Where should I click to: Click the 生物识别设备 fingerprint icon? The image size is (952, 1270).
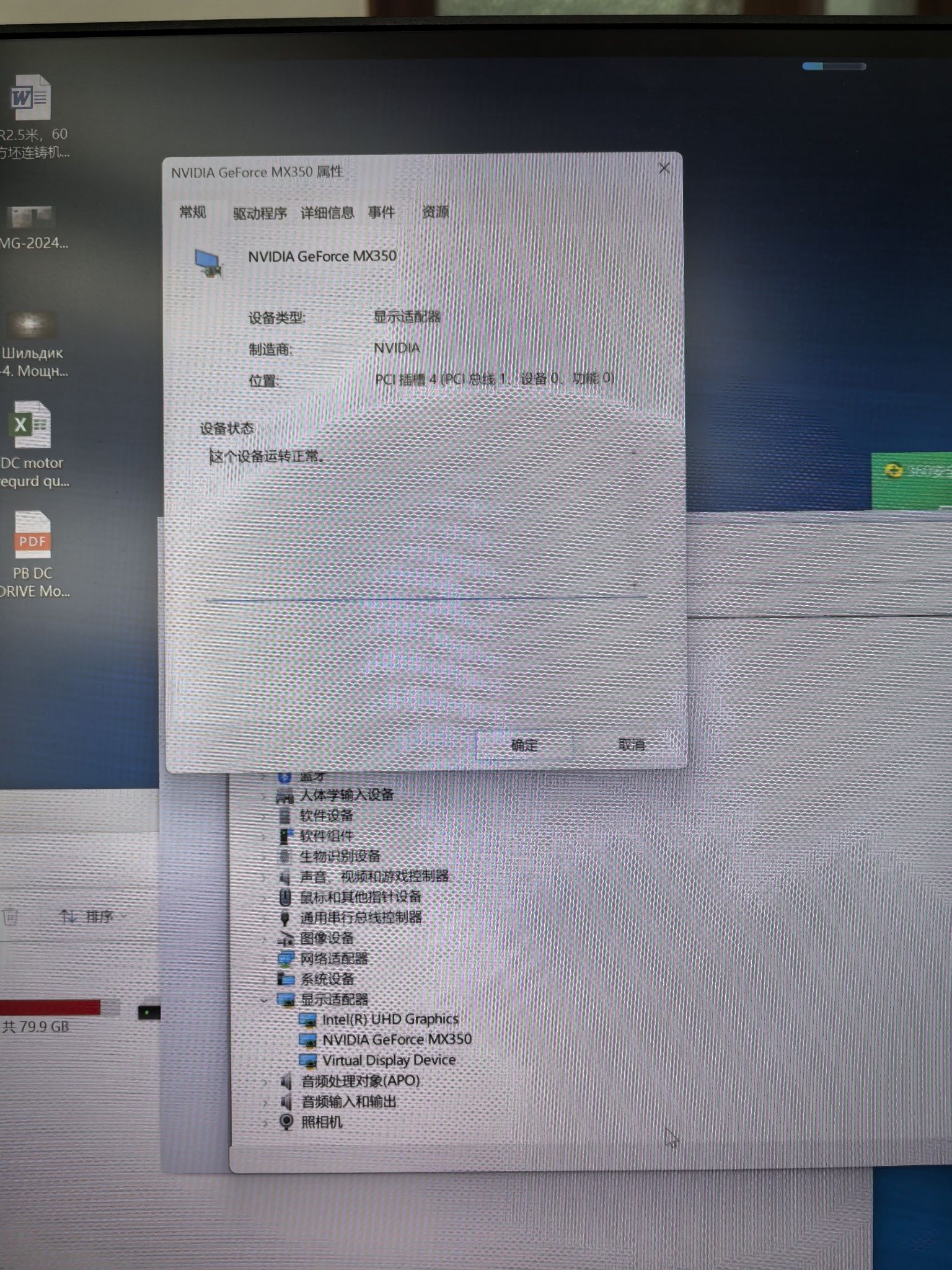coord(284,856)
